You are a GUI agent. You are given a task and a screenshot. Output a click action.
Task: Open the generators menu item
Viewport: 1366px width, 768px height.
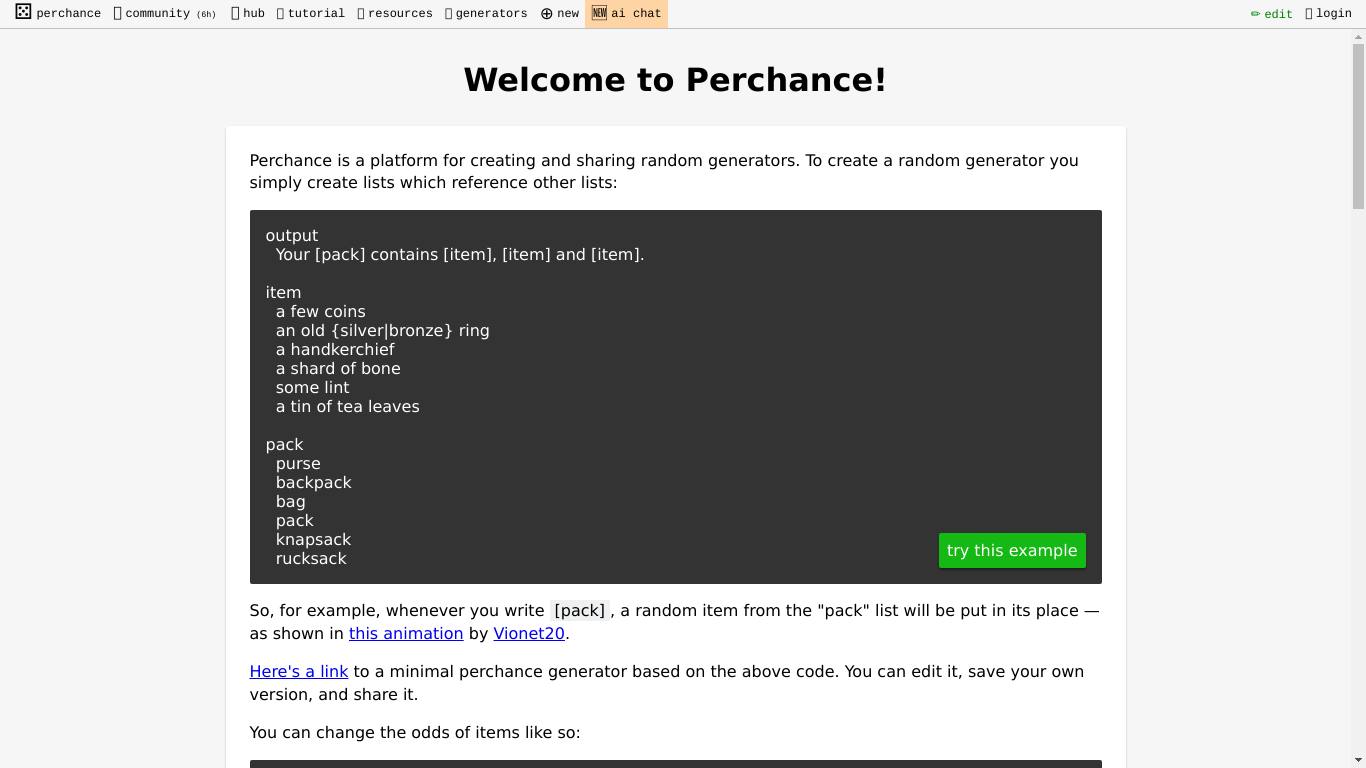tap(491, 14)
